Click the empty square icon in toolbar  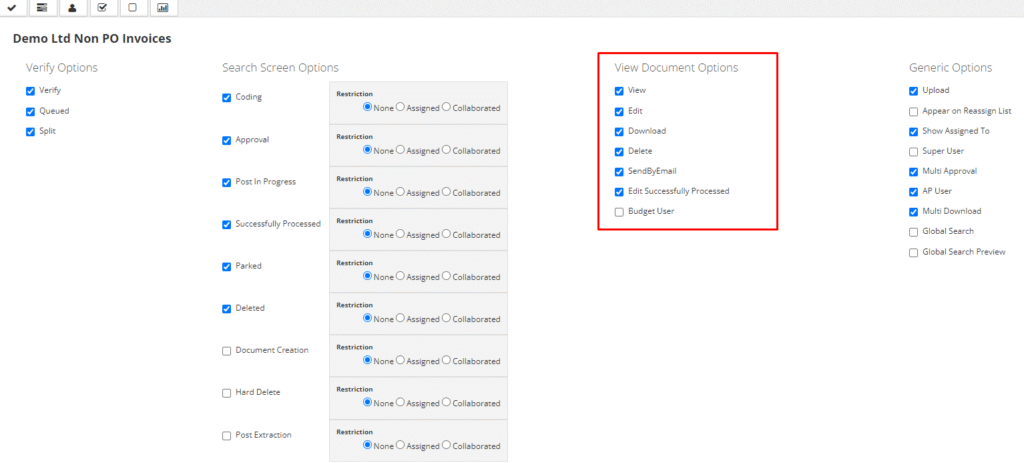[132, 8]
